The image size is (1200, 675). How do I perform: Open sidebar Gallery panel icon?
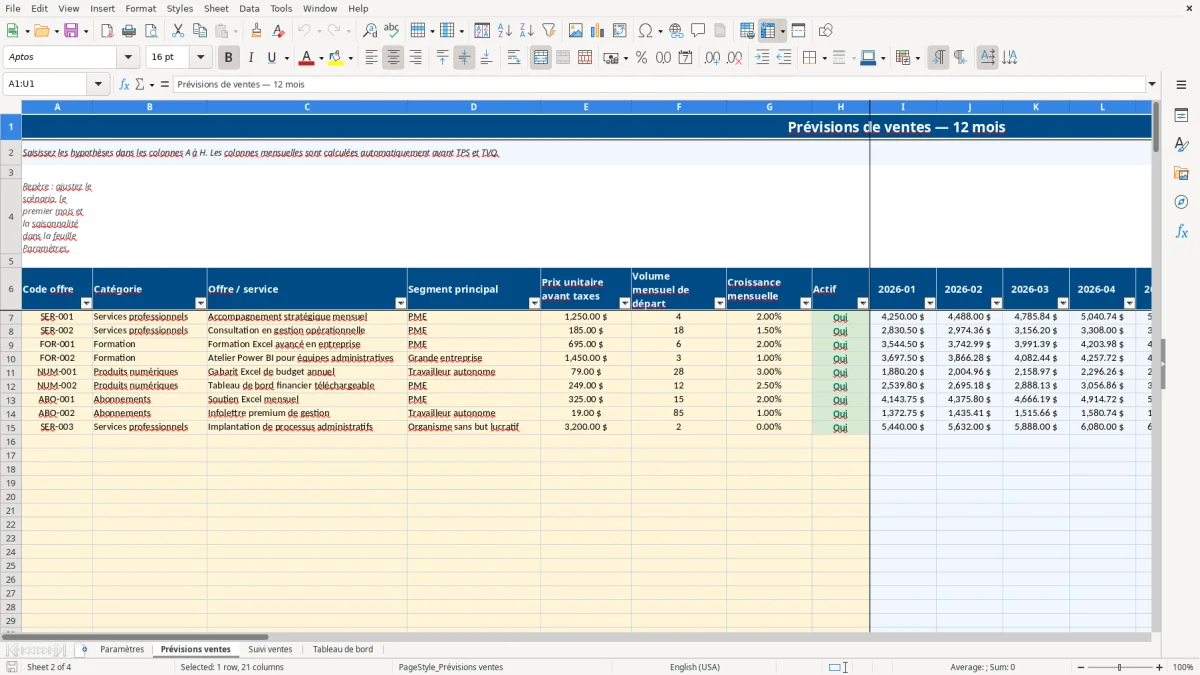(x=1181, y=174)
